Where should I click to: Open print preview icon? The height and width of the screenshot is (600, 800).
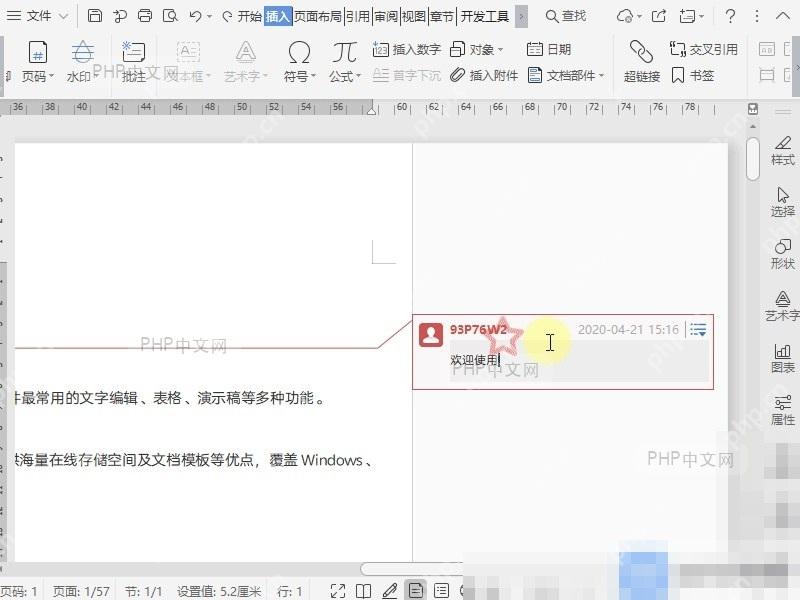pos(170,16)
